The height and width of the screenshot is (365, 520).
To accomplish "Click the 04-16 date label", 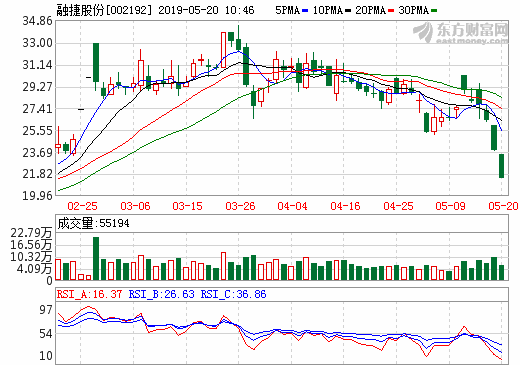I will [x=345, y=206].
